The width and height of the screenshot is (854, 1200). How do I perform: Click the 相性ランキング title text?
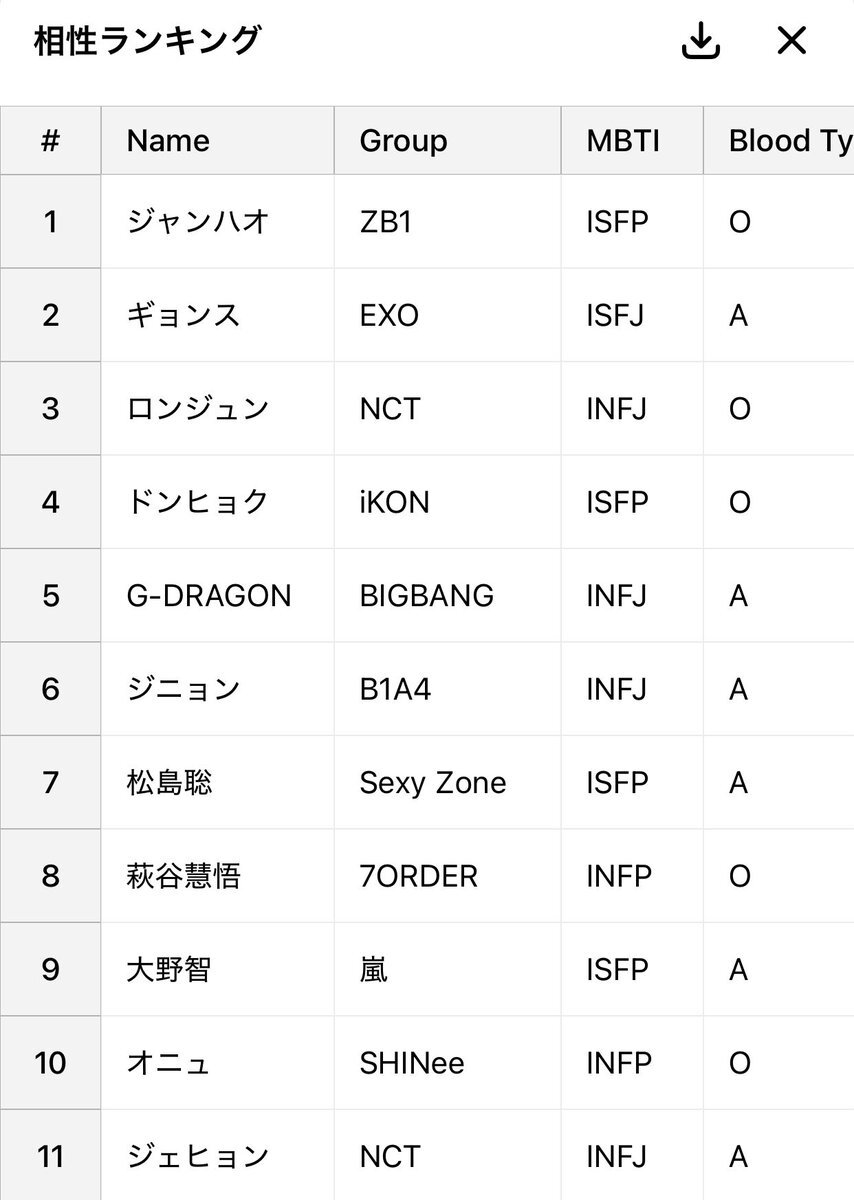(x=147, y=41)
